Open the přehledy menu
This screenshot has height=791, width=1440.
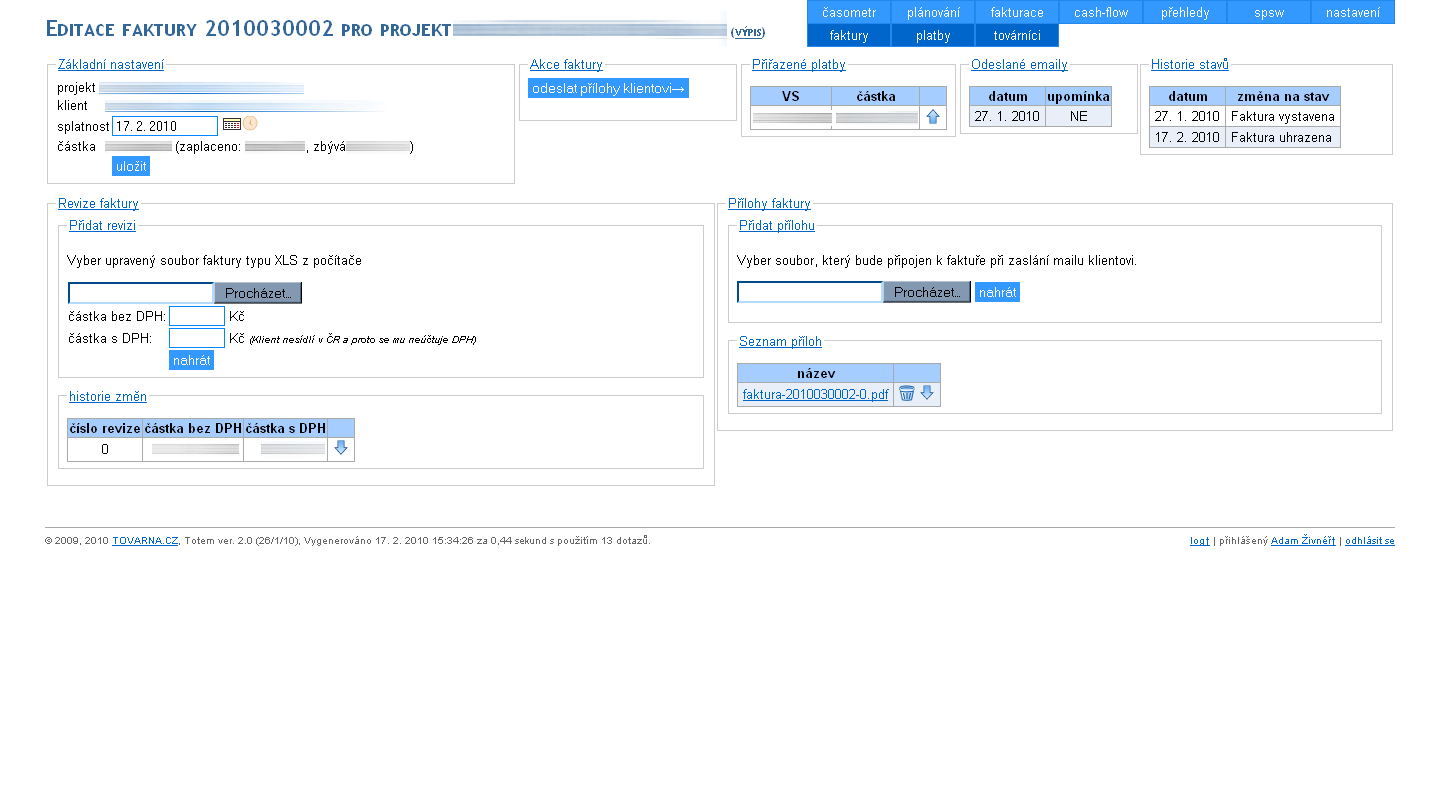pyautogui.click(x=1185, y=12)
